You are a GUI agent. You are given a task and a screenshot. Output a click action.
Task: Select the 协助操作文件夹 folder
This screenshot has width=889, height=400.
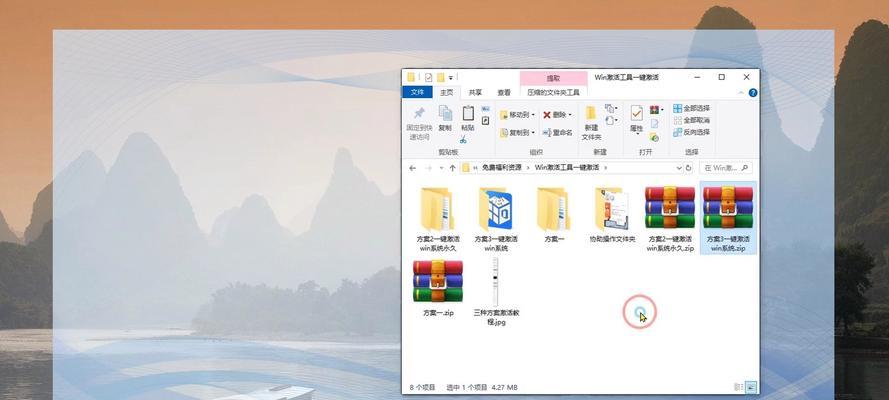[x=612, y=215]
